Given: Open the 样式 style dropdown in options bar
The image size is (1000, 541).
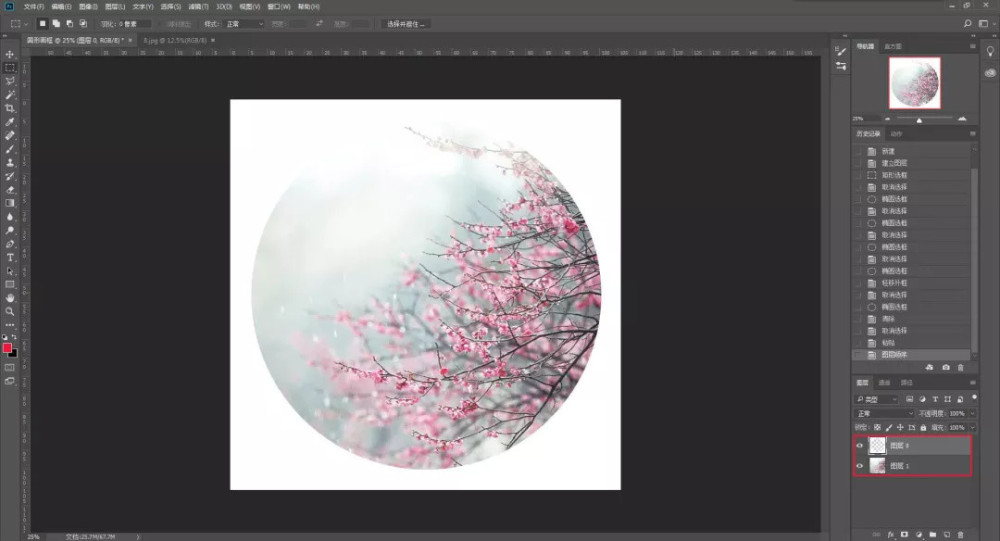Looking at the screenshot, I should [x=245, y=23].
